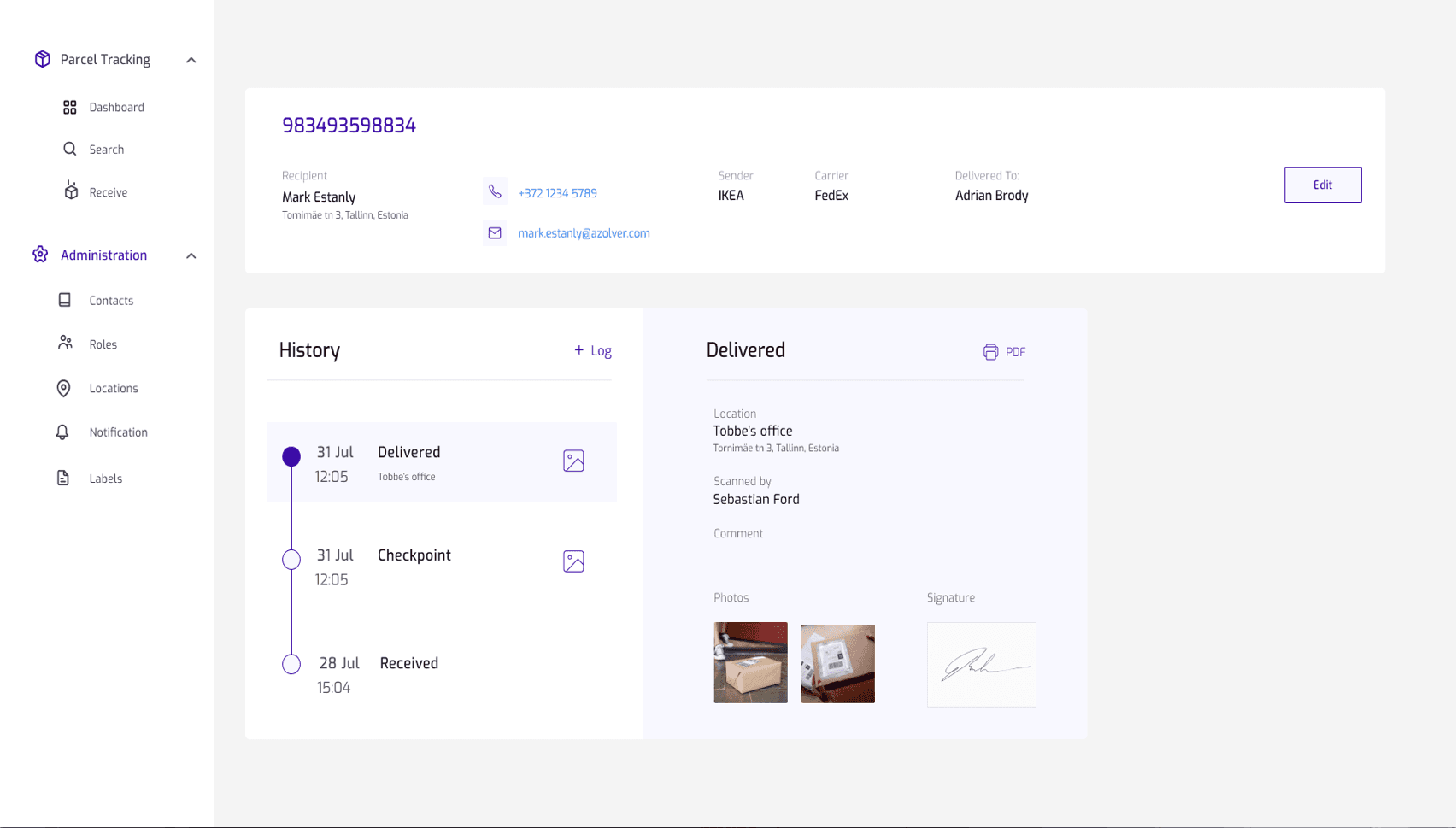Open the first parcel photo thumbnail

click(x=750, y=663)
